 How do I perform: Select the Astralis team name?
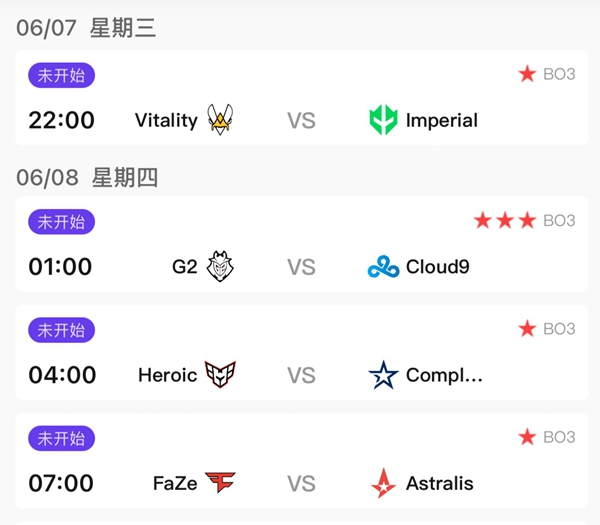point(439,483)
